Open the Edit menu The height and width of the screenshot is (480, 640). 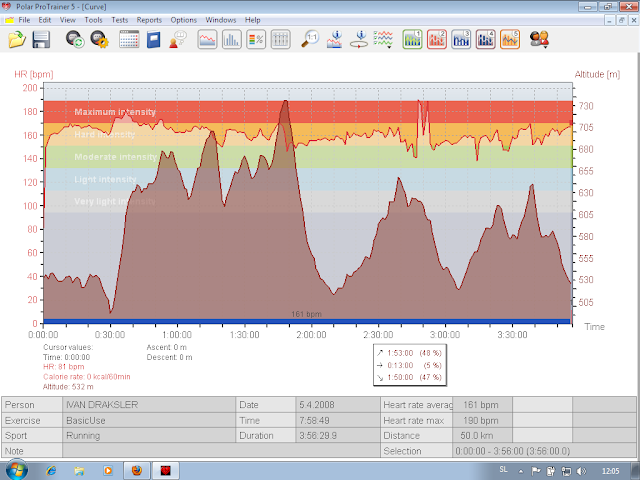[x=44, y=20]
